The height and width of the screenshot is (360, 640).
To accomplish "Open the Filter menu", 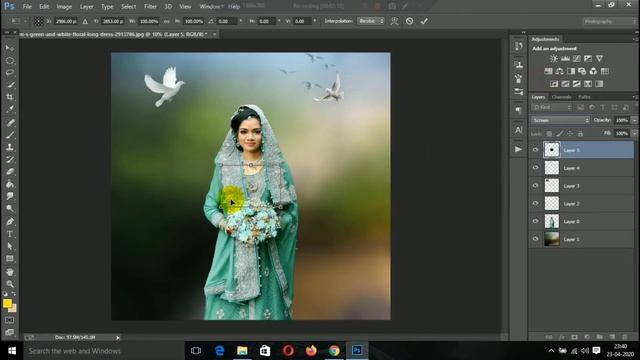I will coord(150,7).
